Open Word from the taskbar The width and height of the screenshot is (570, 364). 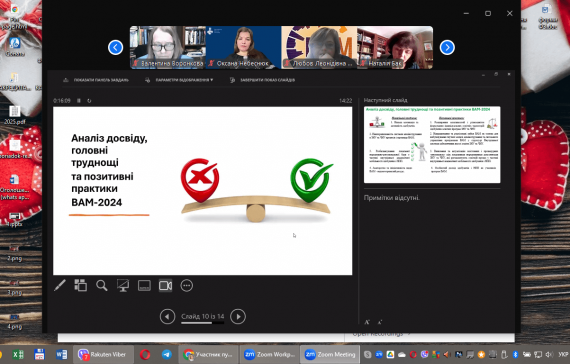(61, 354)
